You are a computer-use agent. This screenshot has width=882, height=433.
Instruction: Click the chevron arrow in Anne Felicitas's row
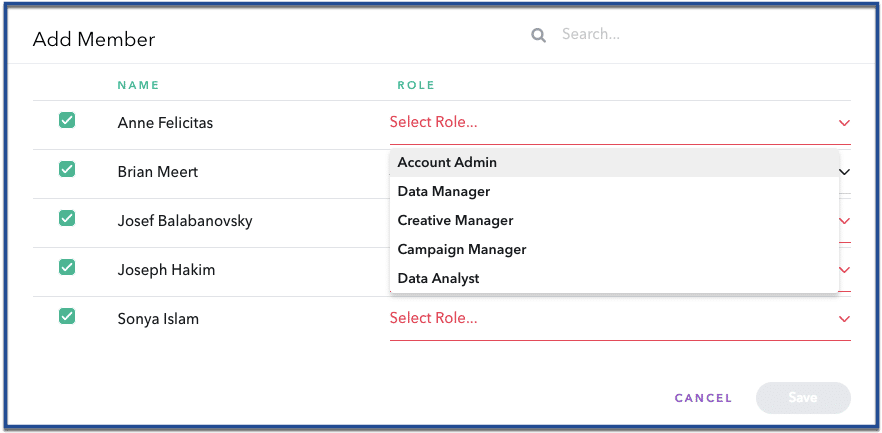844,123
